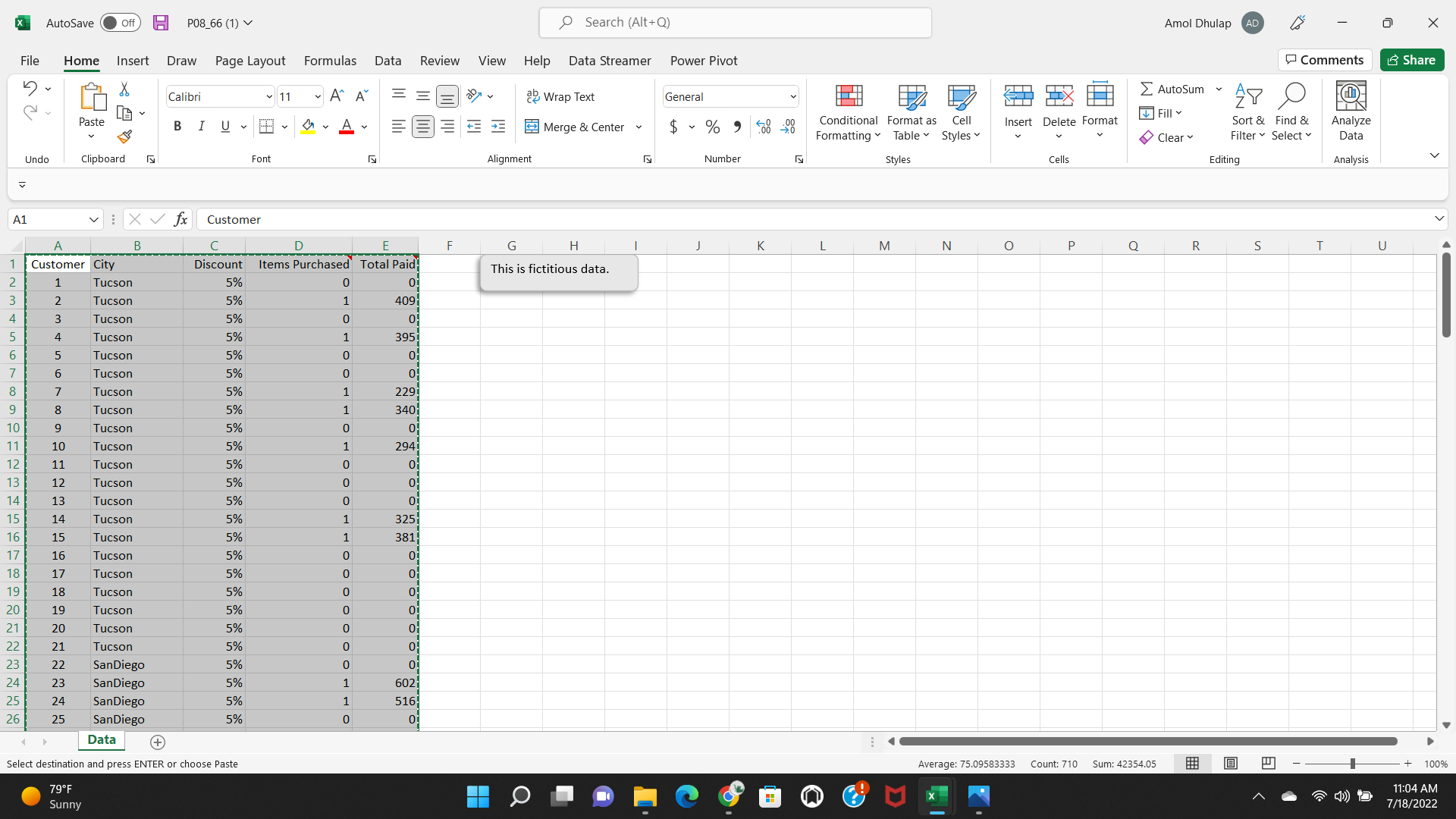Expand the Number Format dropdown
The image size is (1456, 819).
[x=793, y=96]
